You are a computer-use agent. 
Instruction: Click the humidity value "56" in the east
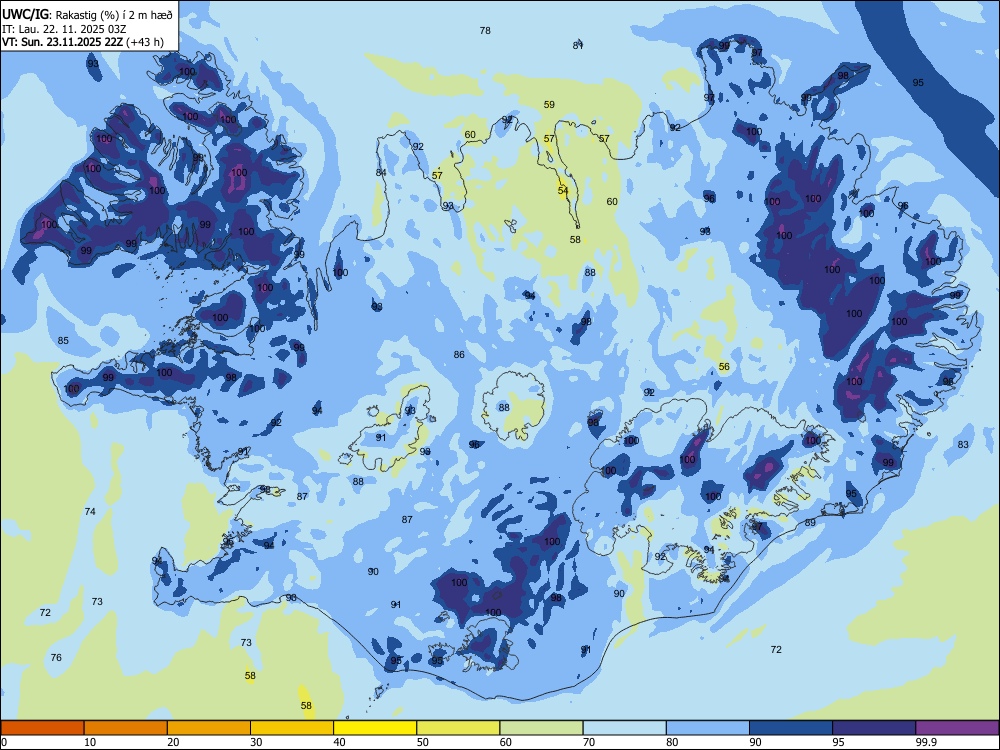point(724,367)
